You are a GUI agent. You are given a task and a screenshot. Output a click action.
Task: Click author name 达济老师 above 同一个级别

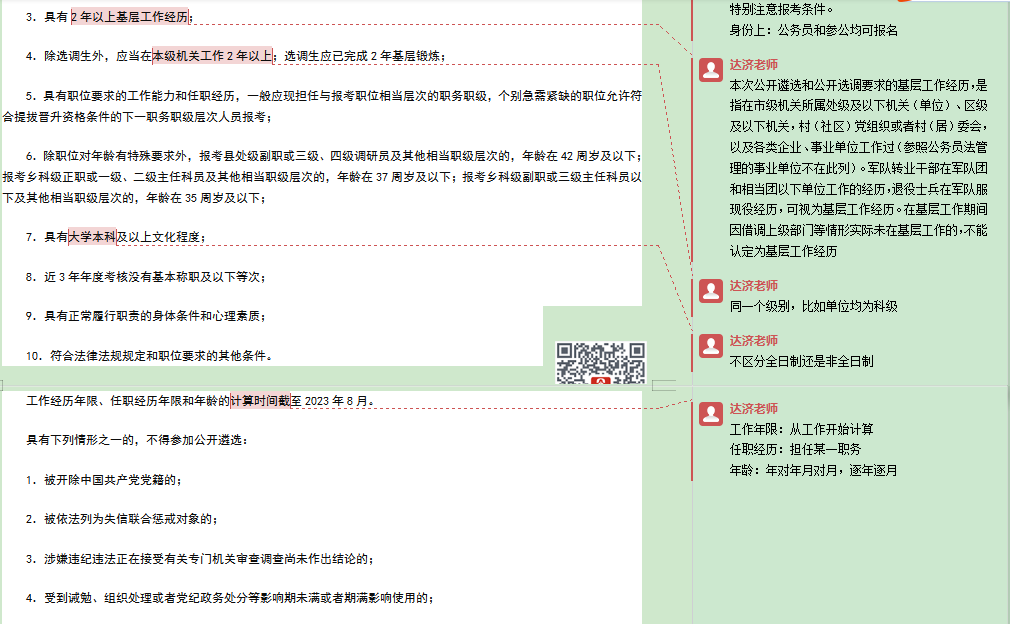[x=753, y=286]
